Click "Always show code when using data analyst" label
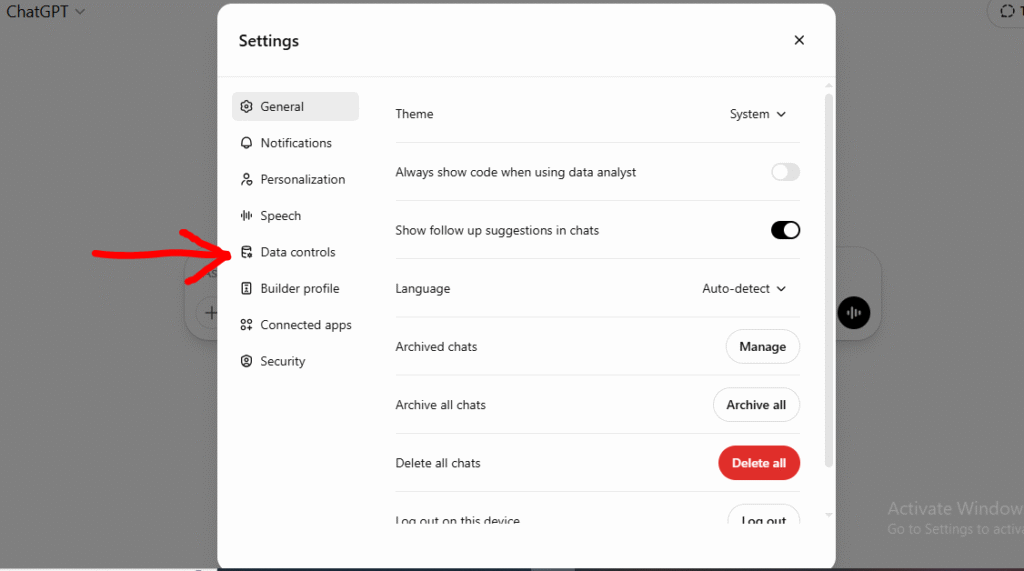Viewport: 1024px width, 571px height. [515, 172]
